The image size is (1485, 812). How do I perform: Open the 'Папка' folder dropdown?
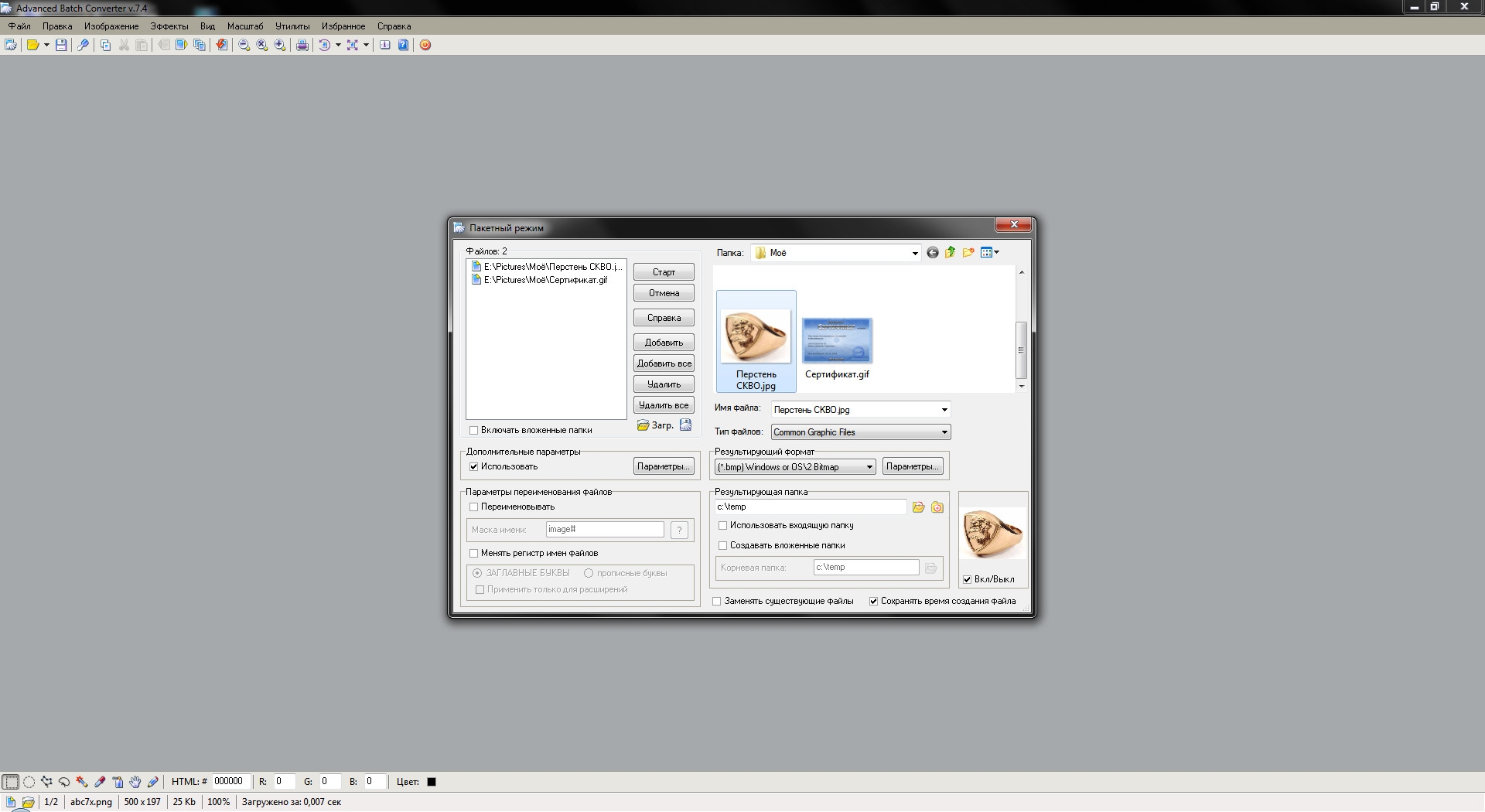pos(914,253)
